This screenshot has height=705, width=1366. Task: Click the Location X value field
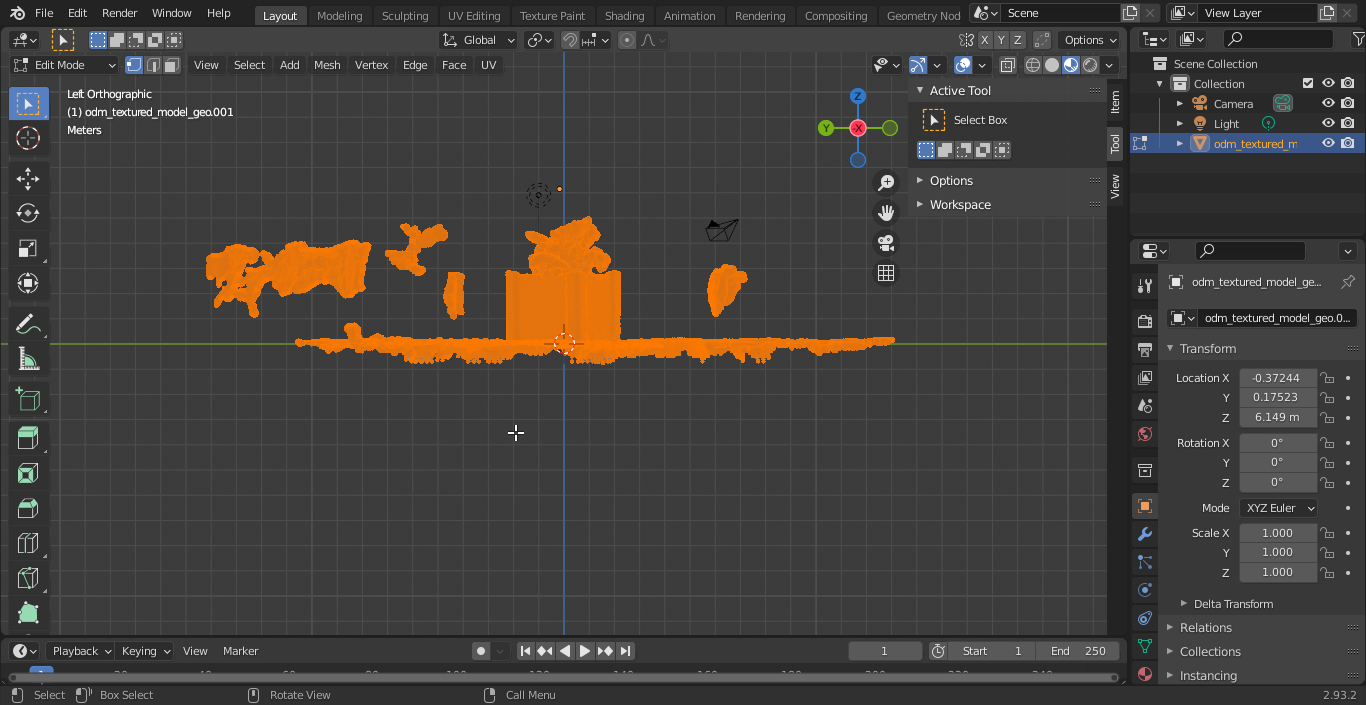1277,378
